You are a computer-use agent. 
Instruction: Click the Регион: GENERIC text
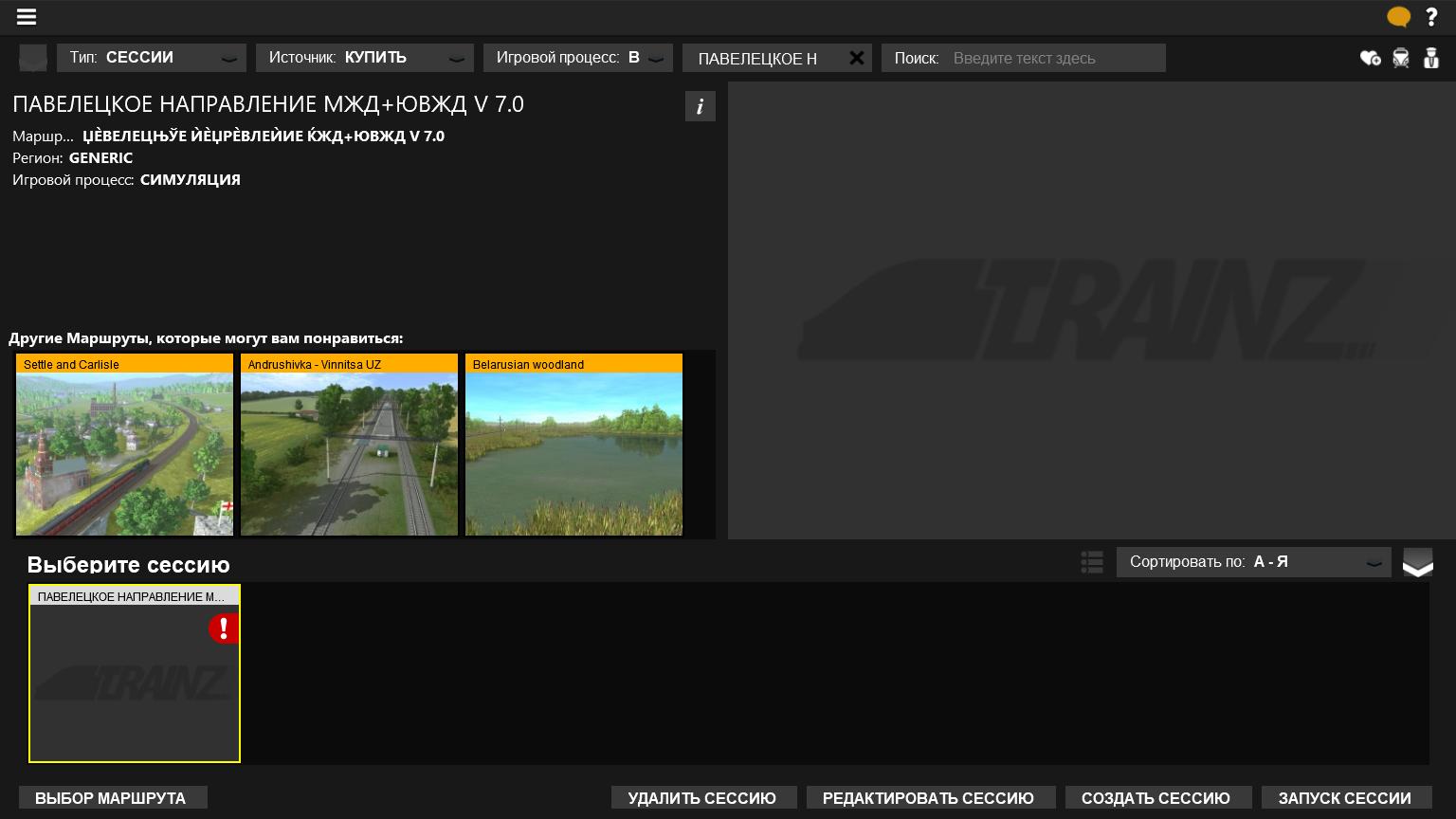coord(73,158)
